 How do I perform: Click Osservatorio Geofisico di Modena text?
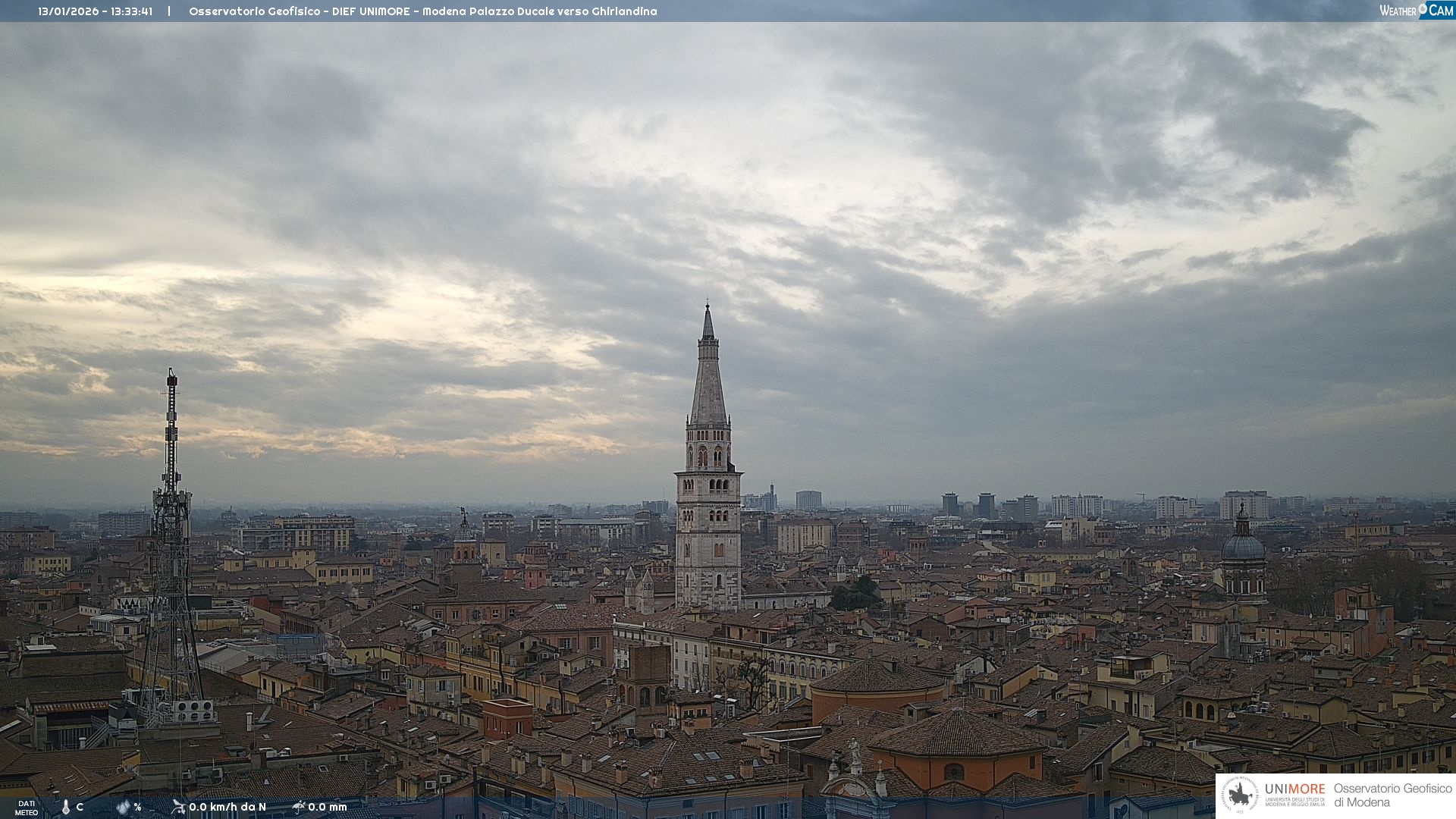point(1392,795)
